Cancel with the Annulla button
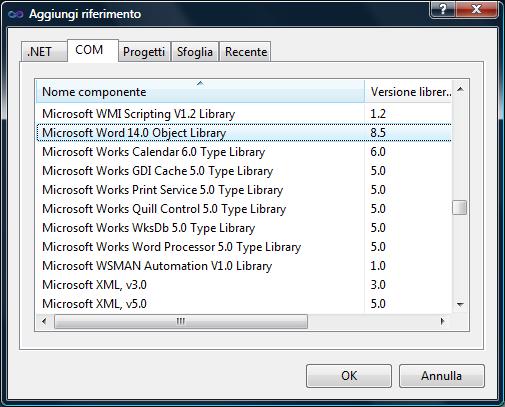 tap(441, 376)
